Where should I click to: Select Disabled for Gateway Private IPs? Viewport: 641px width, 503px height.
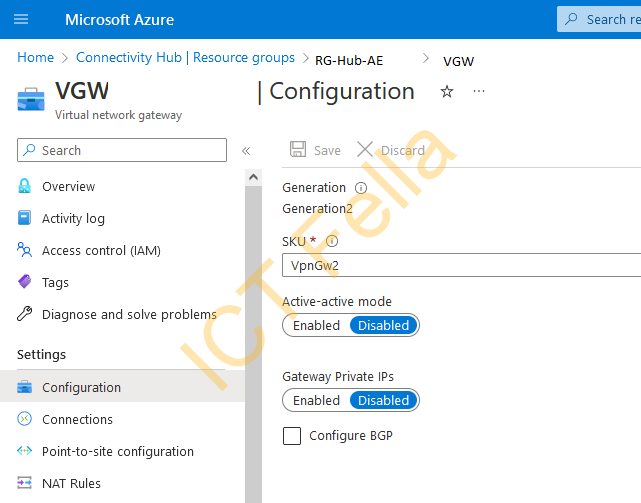point(383,400)
